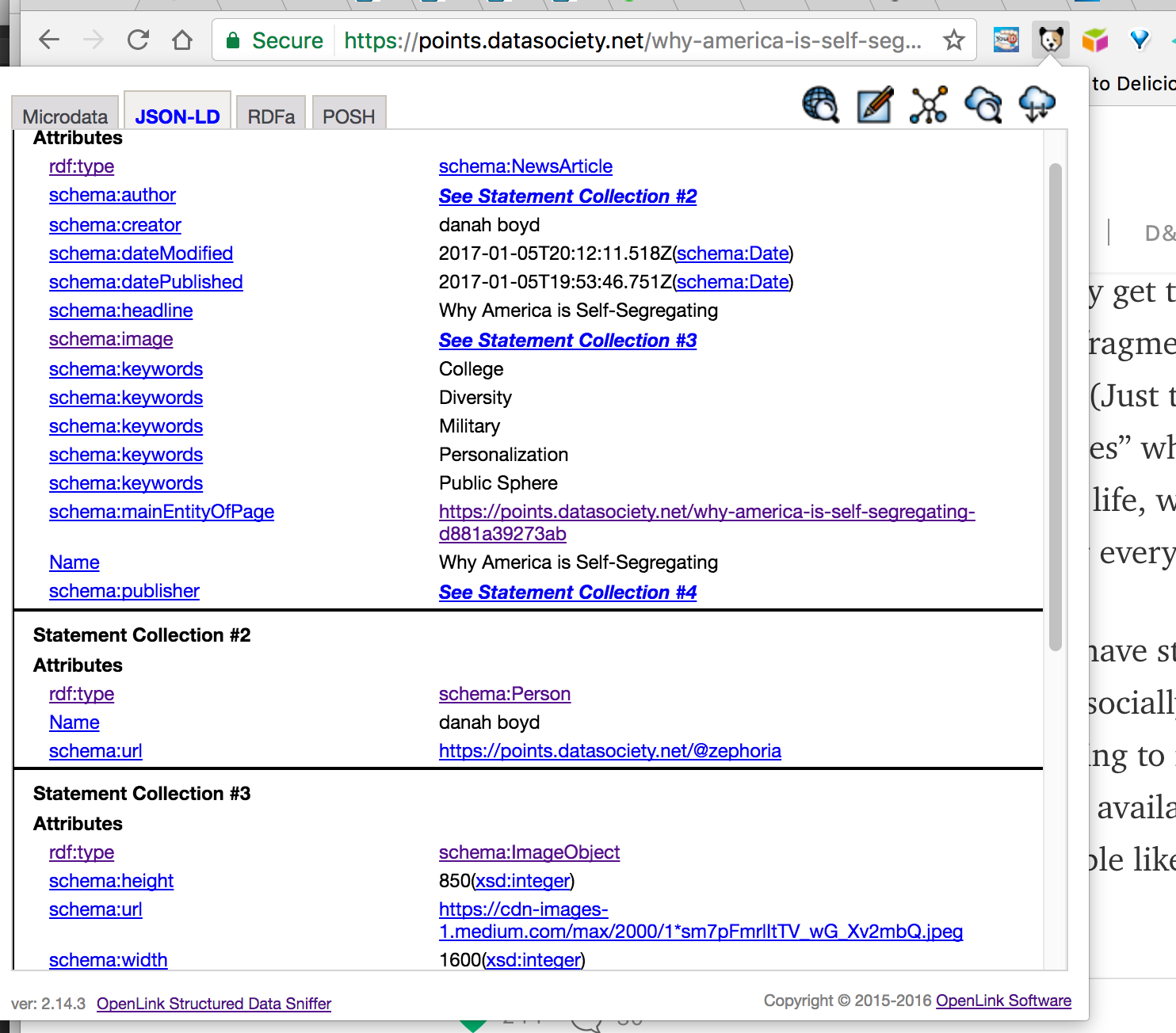Click the dog-face Sniffer extension icon
The height and width of the screenshot is (1033, 1176).
coord(1051,40)
